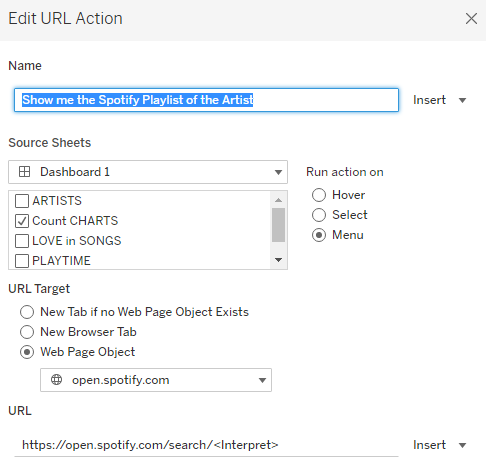
Task: Select Hover as run action
Action: (x=319, y=195)
